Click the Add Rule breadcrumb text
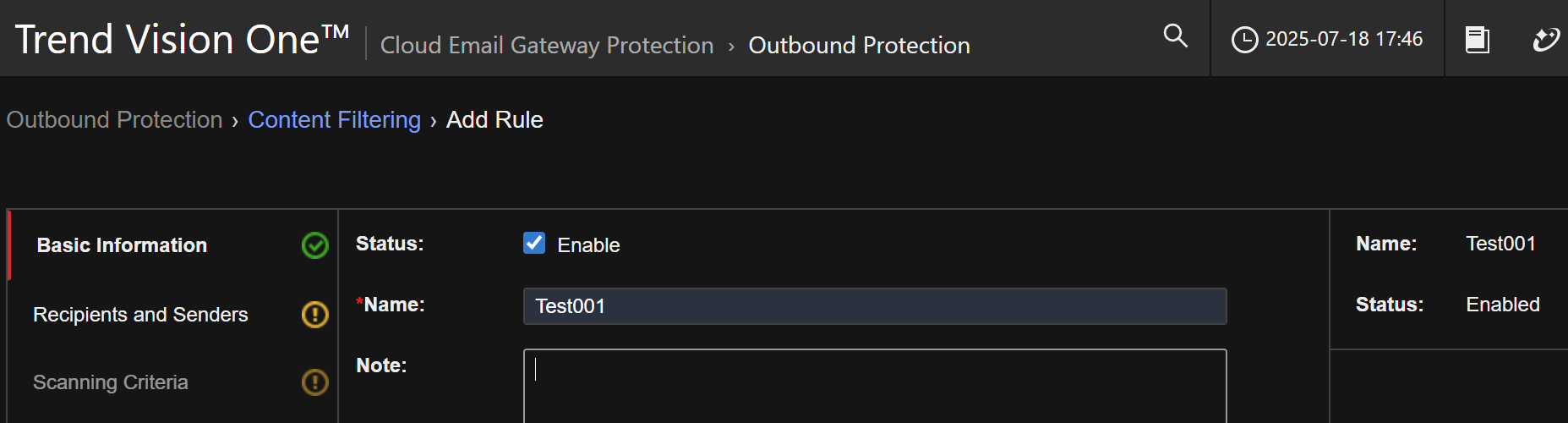The height and width of the screenshot is (423, 1568). 494,120
